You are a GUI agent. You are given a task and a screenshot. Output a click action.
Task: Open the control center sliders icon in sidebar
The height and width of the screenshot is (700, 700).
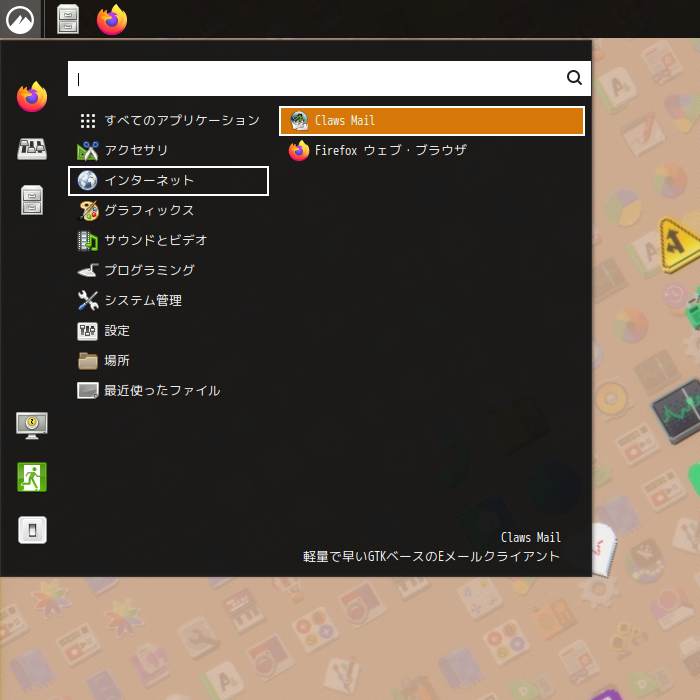(32, 149)
